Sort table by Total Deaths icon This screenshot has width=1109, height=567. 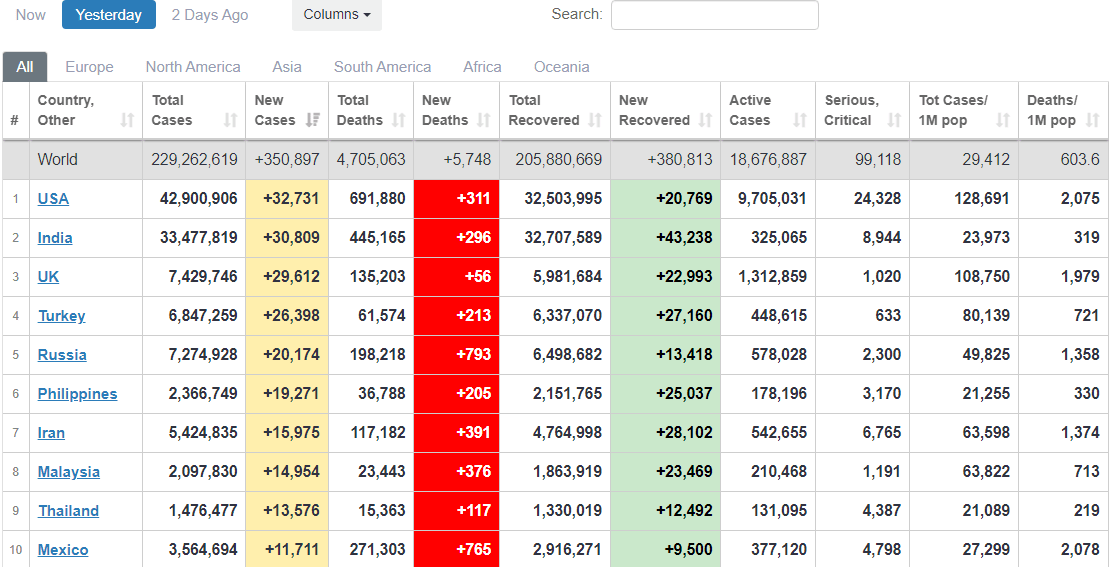(x=399, y=120)
